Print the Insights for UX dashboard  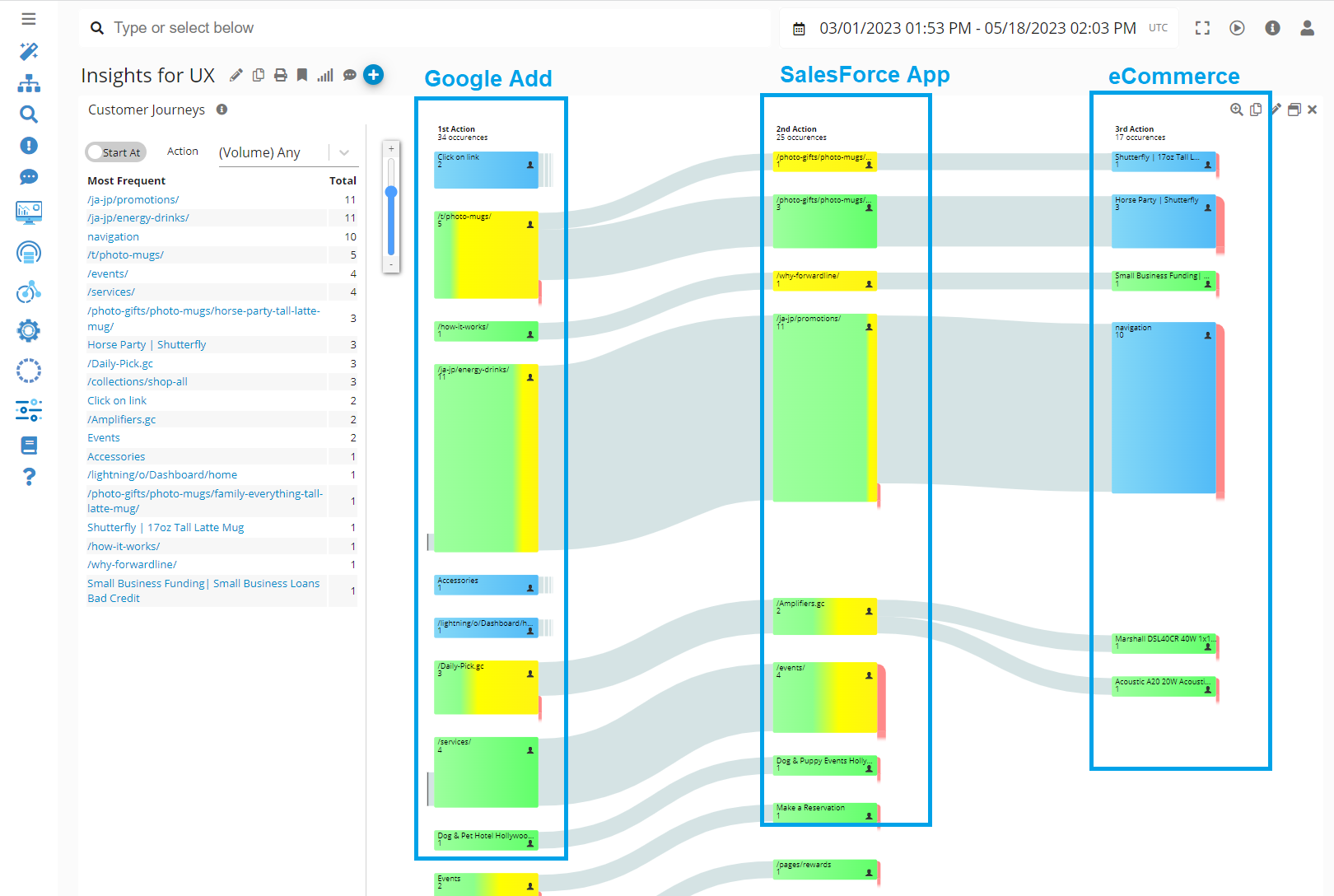point(281,76)
